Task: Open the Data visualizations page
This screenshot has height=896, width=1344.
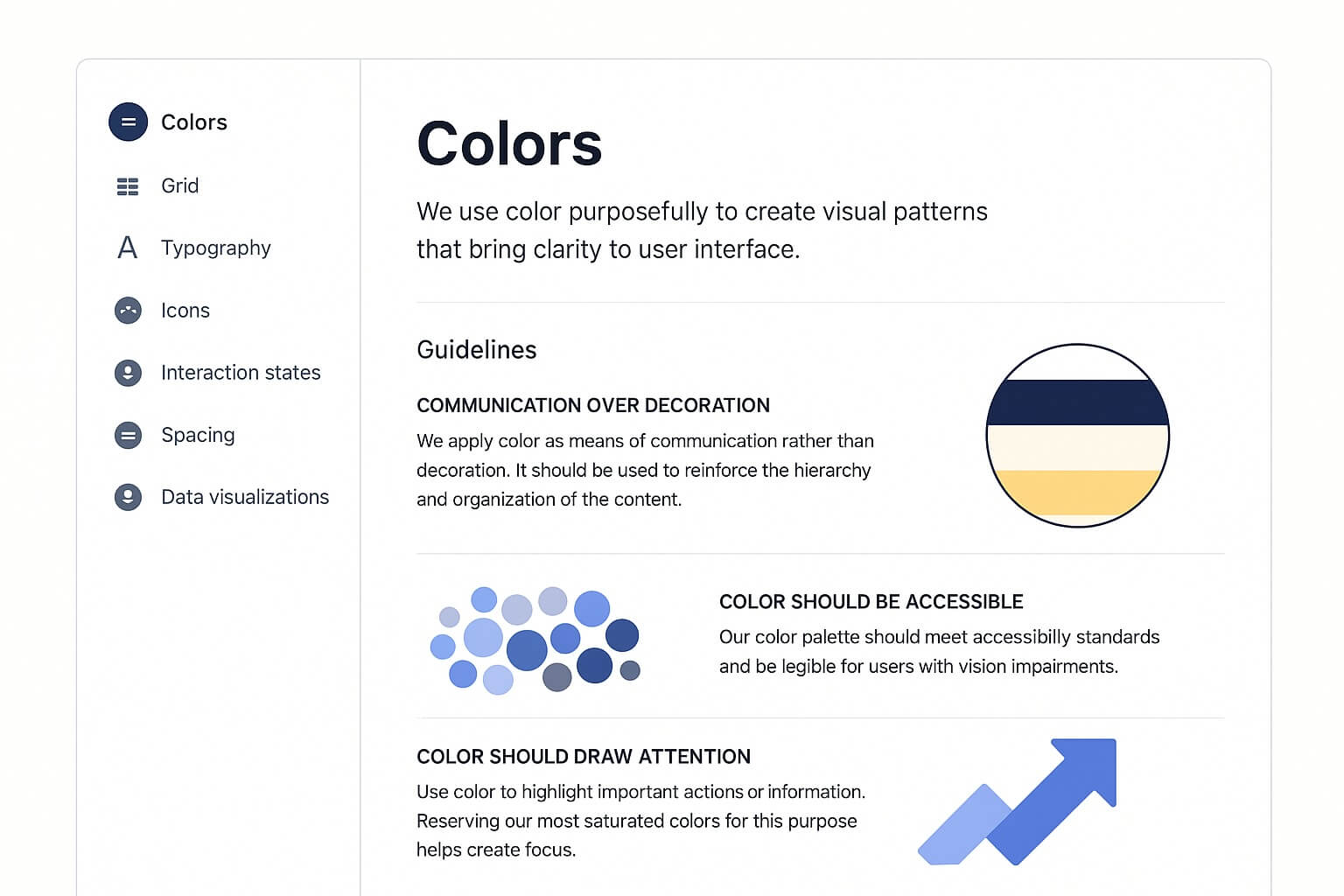Action: pos(245,497)
